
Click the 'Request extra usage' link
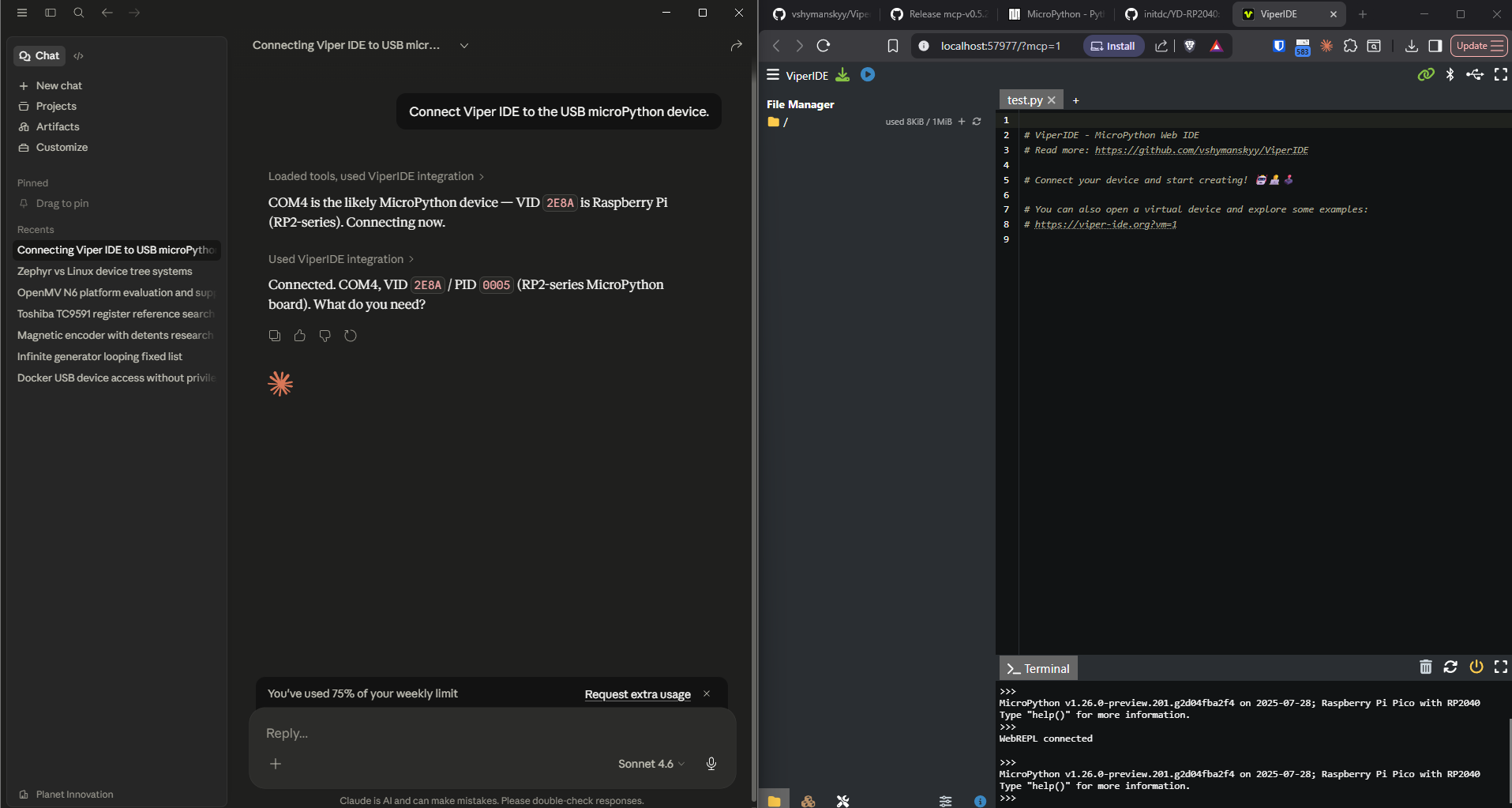click(637, 694)
